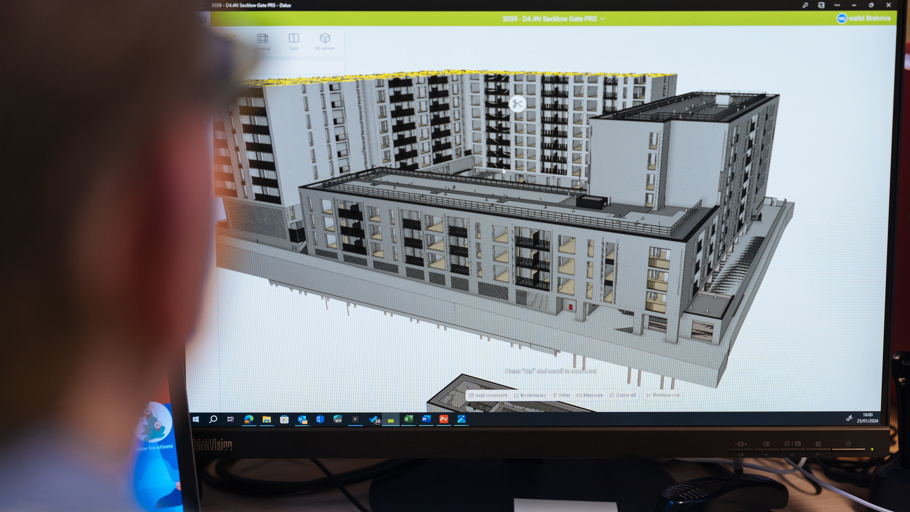Screen dimensions: 910x512
Task: Click the key icon in title bar
Action: 805,5
